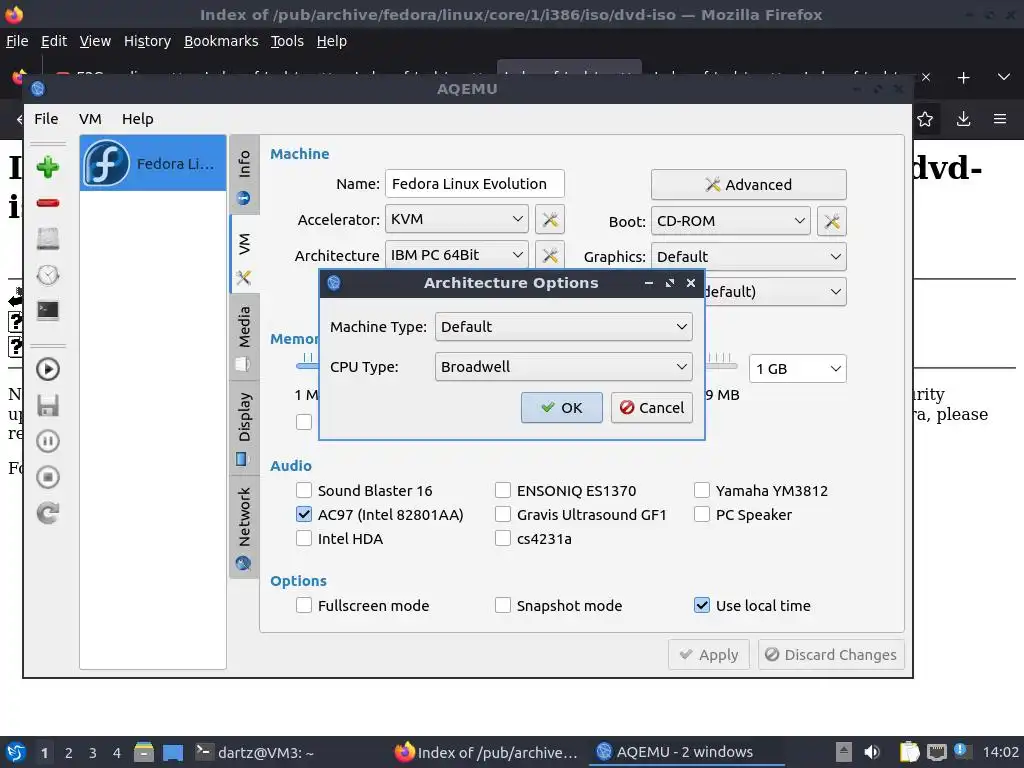
Task: Open the Architecture IBM PC 64Bit dropdown
Action: (x=456, y=255)
